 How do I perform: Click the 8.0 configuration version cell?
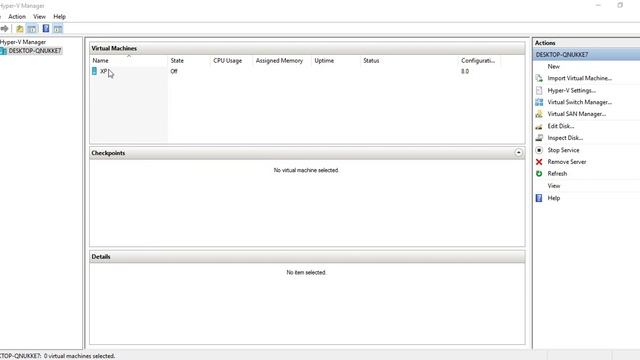(465, 71)
